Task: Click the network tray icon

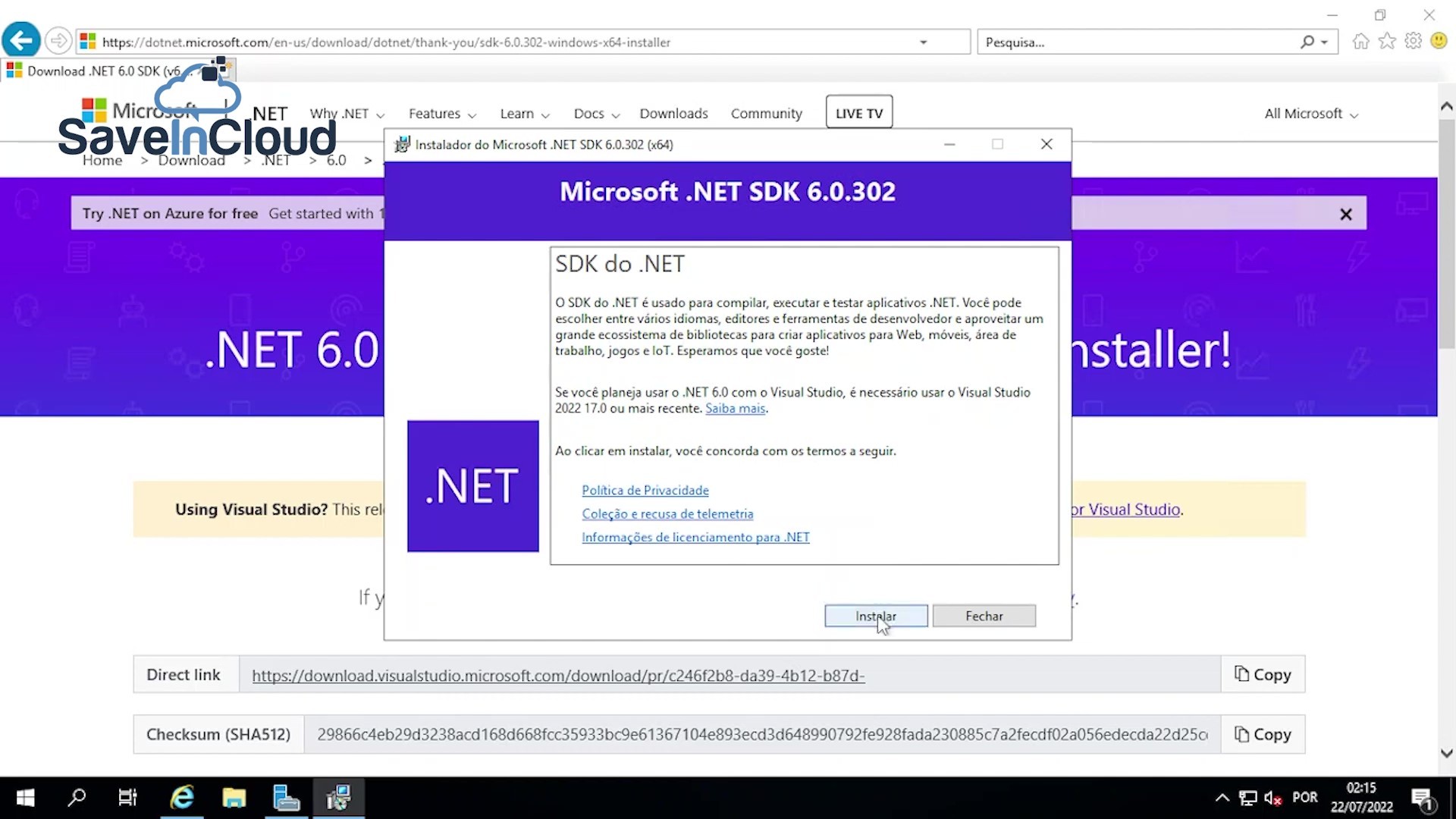Action: [1247, 798]
